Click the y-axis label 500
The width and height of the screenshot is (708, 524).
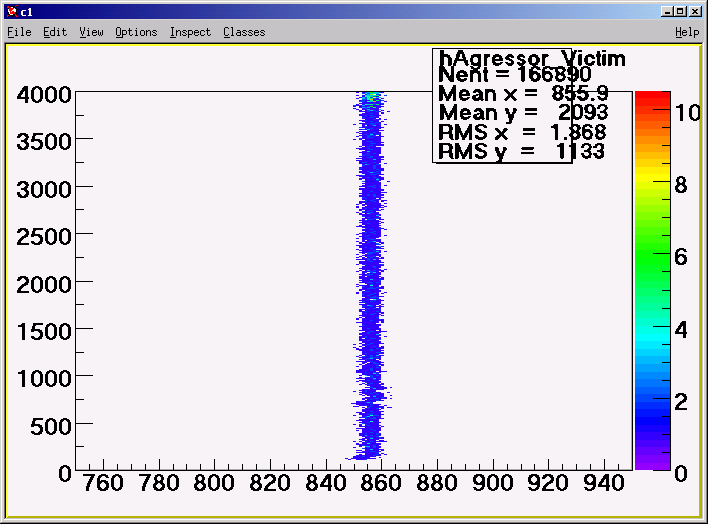[51, 426]
